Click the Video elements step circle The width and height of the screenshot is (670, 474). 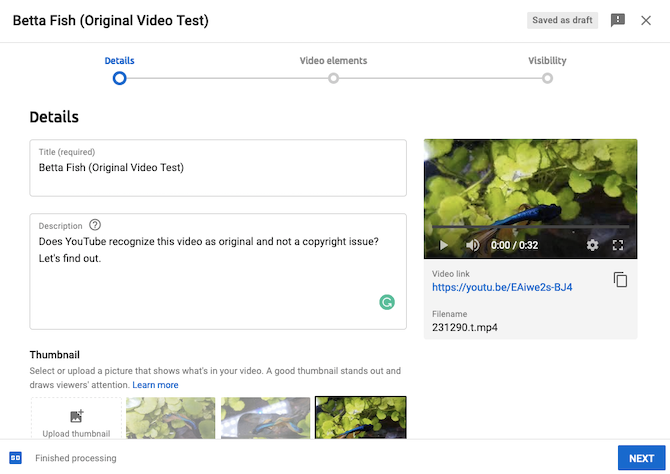tap(333, 78)
